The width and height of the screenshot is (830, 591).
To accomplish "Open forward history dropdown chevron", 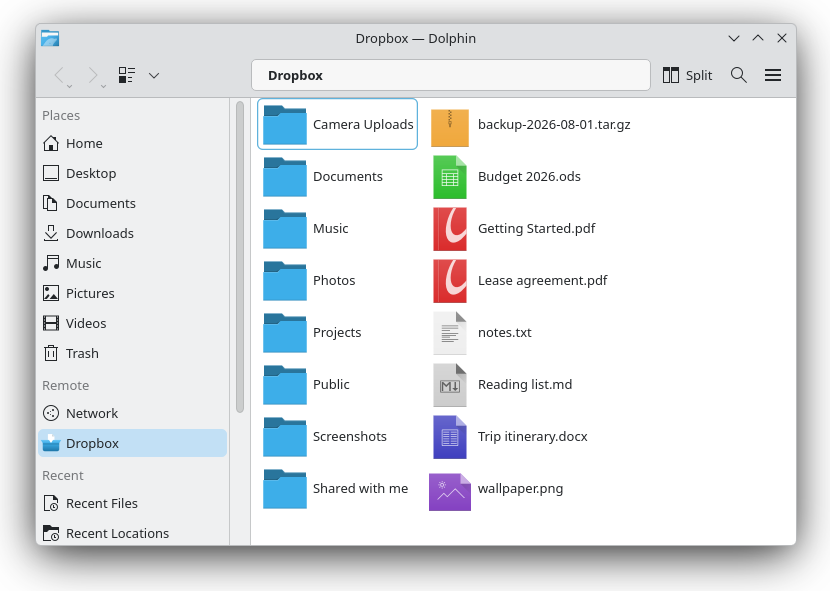I will tap(103, 86).
